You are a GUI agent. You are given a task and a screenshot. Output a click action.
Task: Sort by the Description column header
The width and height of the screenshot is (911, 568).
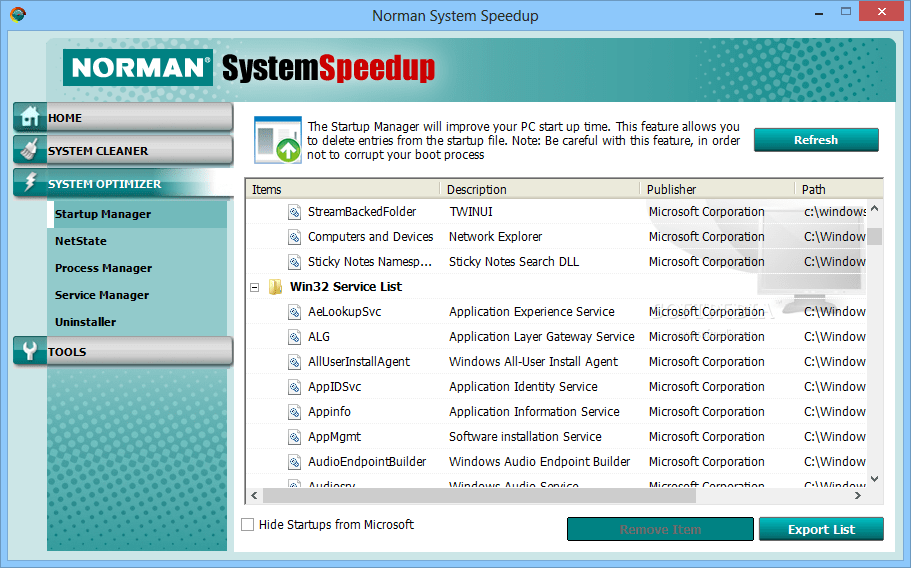[540, 189]
